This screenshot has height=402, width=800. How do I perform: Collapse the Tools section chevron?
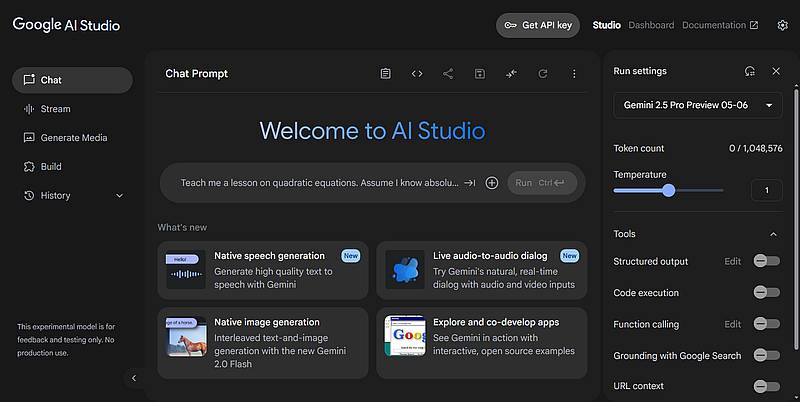(x=773, y=234)
